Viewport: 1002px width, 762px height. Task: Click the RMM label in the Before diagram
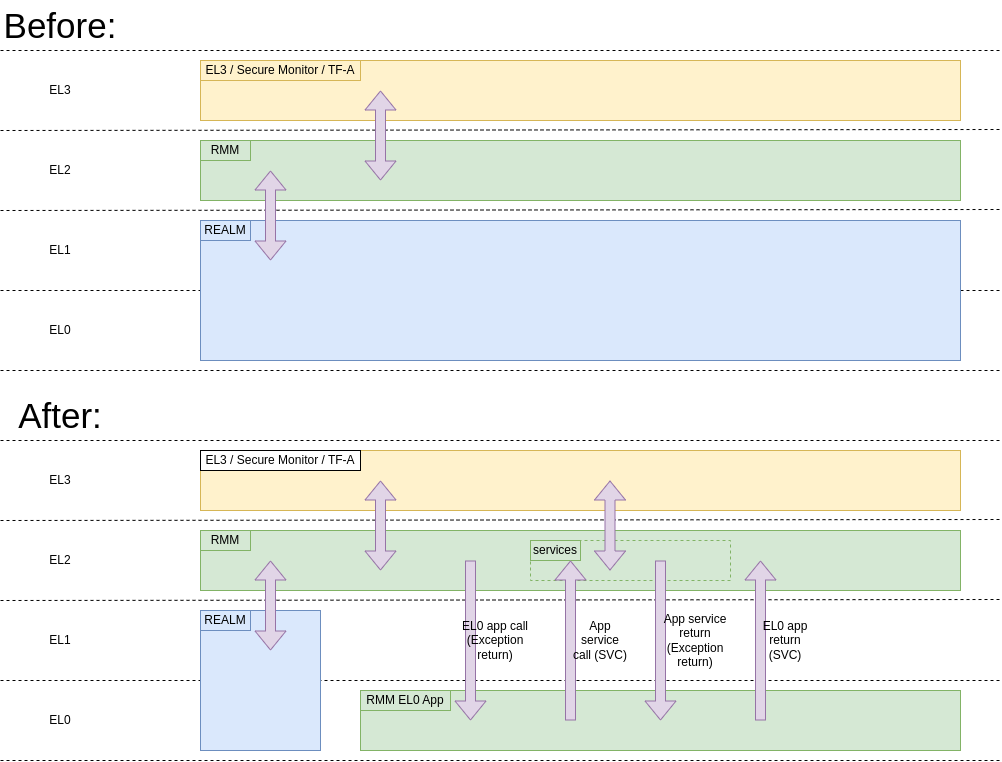point(225,150)
